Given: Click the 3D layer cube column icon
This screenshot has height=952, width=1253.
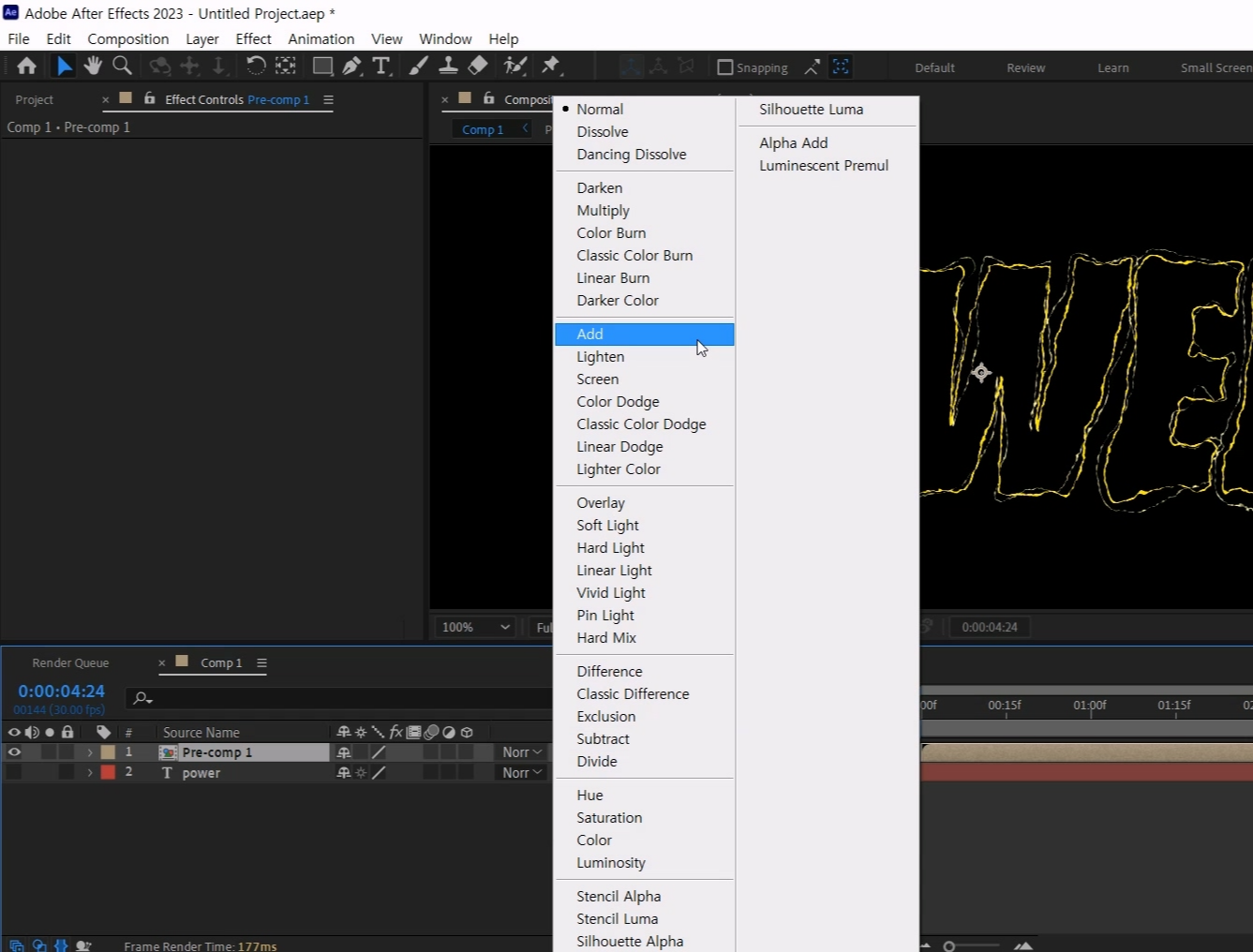Looking at the screenshot, I should 467,732.
